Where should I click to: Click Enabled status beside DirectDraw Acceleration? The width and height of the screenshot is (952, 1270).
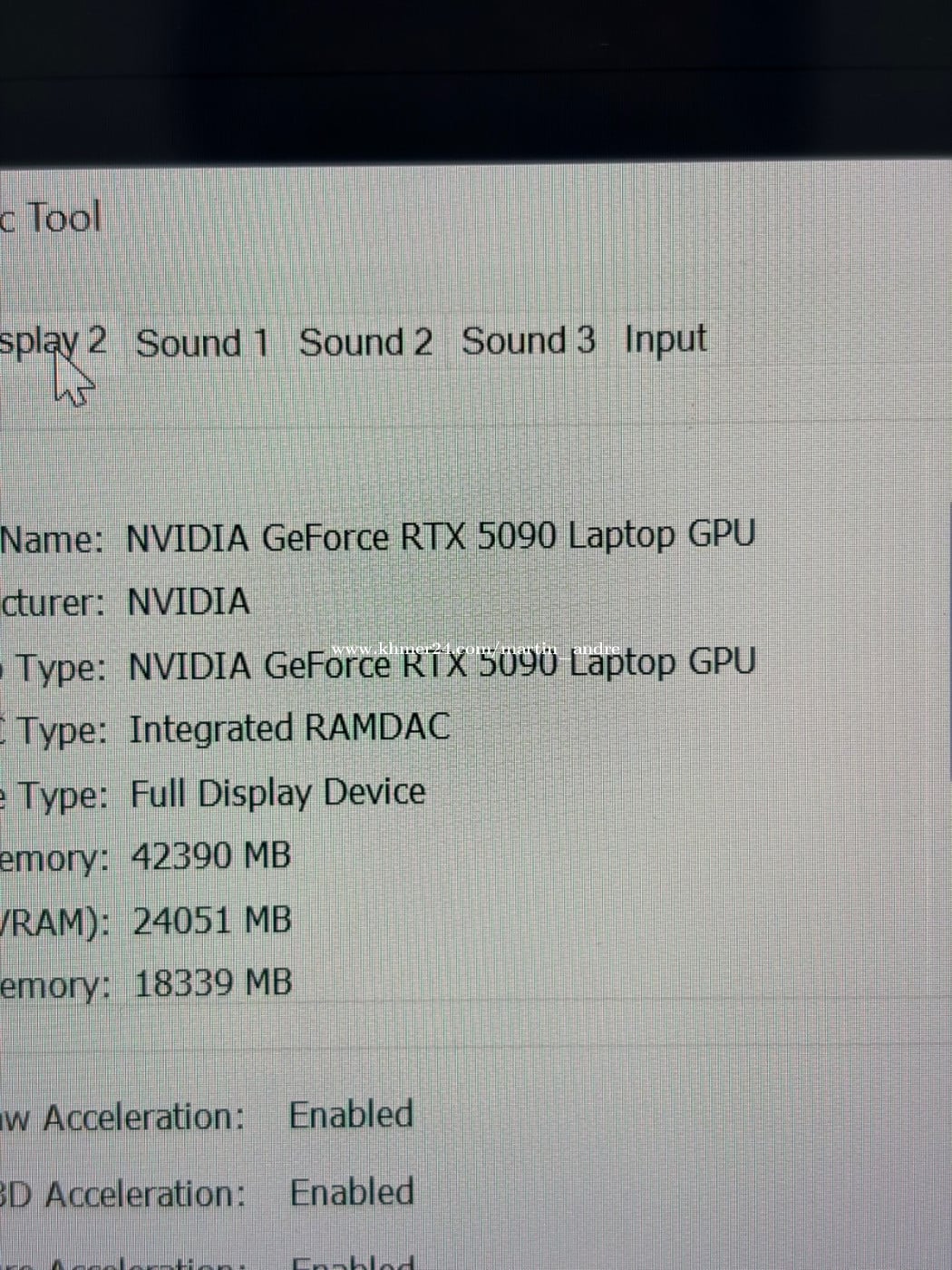[351, 1115]
